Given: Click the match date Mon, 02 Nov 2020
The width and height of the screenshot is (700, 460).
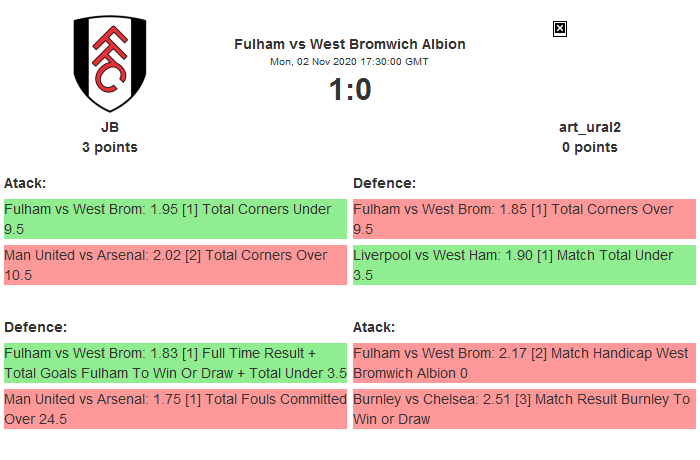Looking at the screenshot, I should pos(349,61).
